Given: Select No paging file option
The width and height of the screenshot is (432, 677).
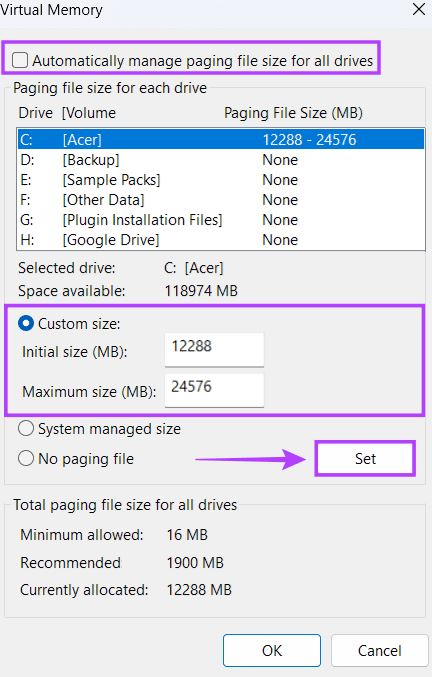Looking at the screenshot, I should tap(26, 459).
